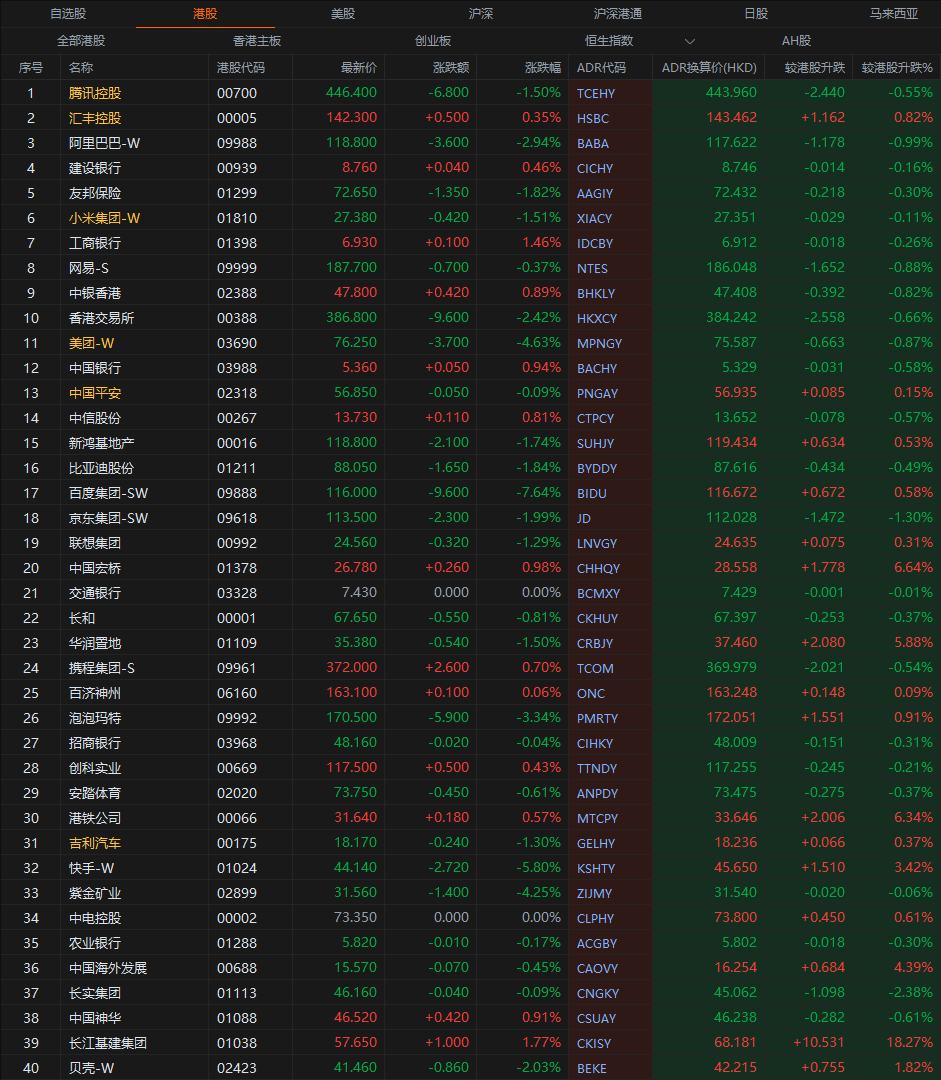Select the 快手-W stock row
The image size is (941, 1080).
(x=470, y=869)
